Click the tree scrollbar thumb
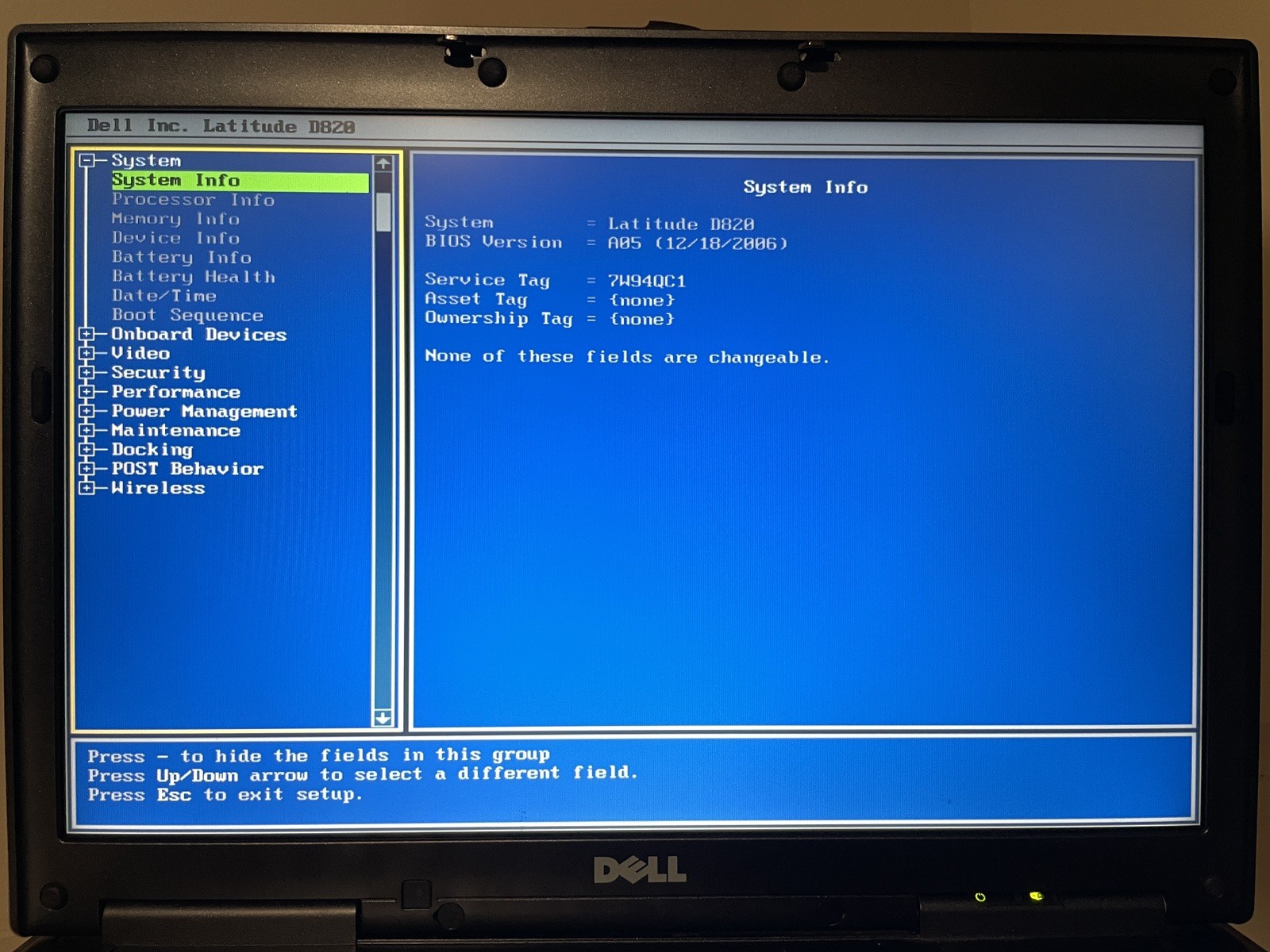This screenshot has width=1270, height=952. pyautogui.click(x=383, y=212)
